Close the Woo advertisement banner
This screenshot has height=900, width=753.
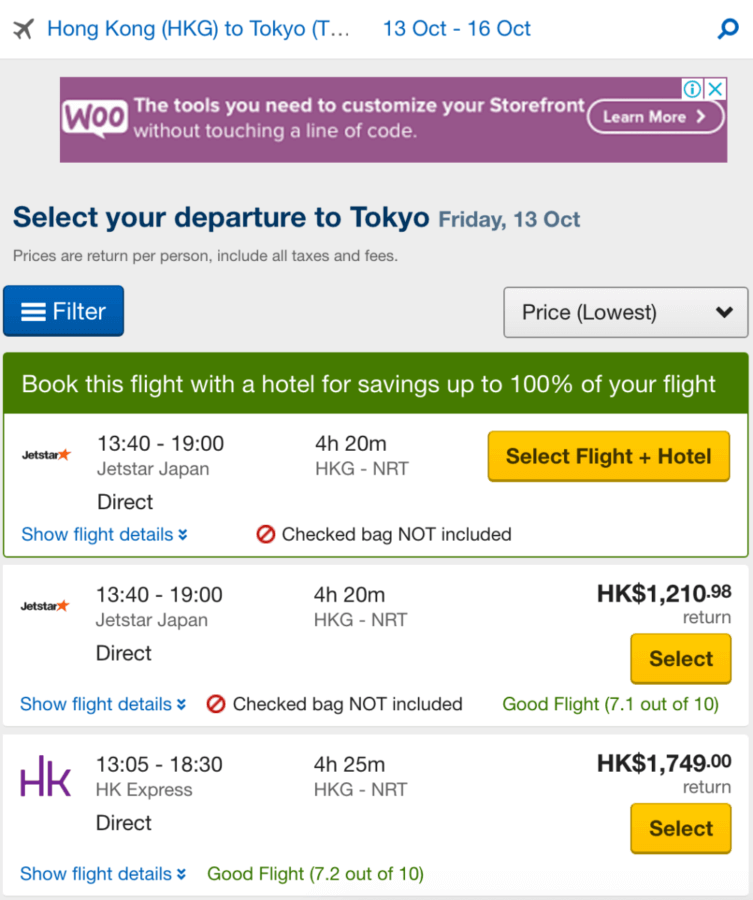click(x=715, y=89)
